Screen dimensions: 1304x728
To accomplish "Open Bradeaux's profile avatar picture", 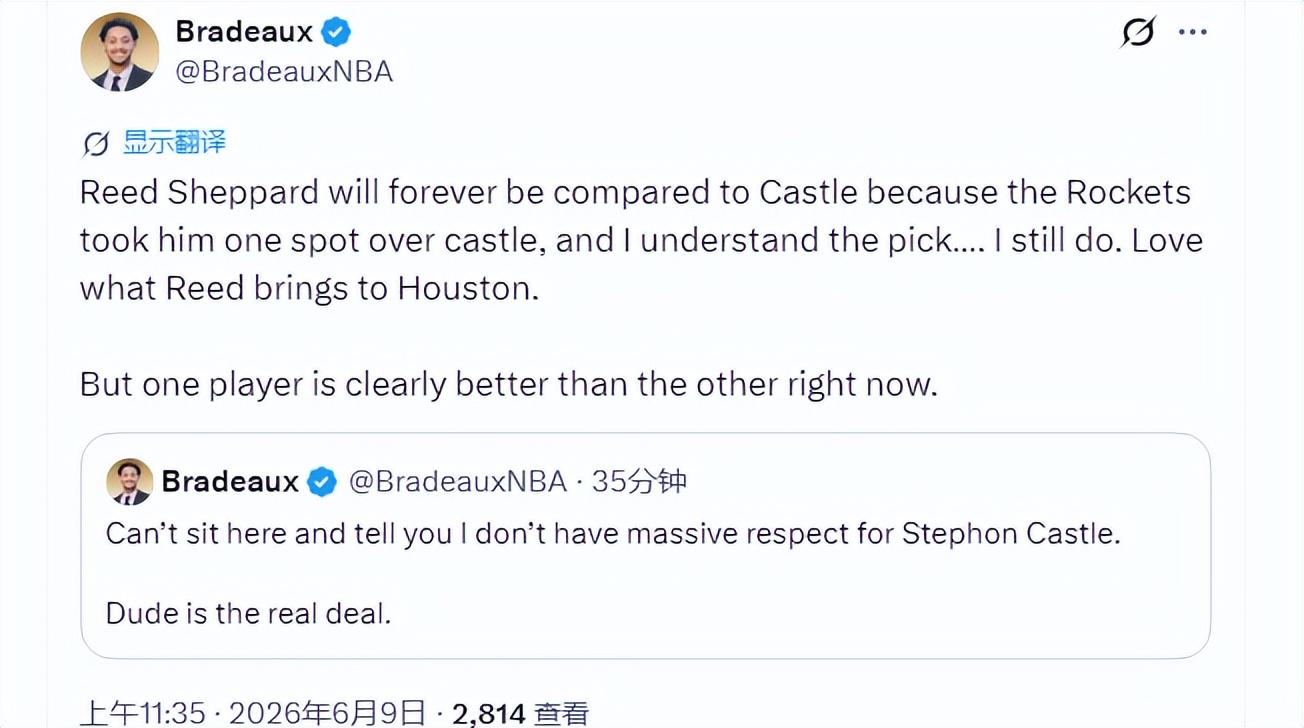I will 120,52.
